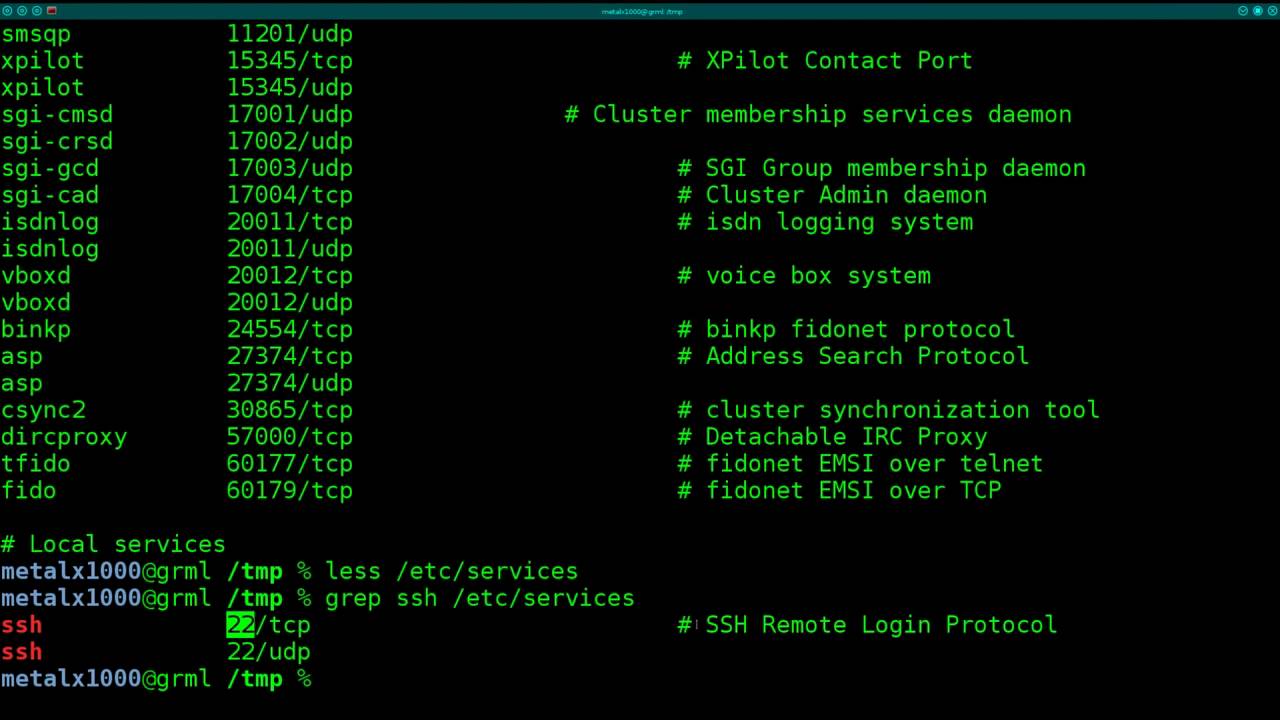
Task: Close the terminal window
Action: (1271, 11)
